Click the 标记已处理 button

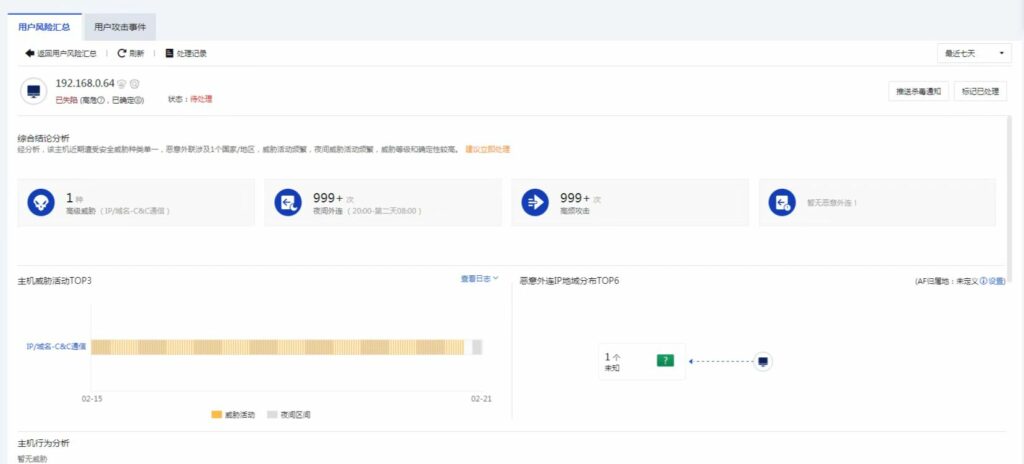[979, 91]
